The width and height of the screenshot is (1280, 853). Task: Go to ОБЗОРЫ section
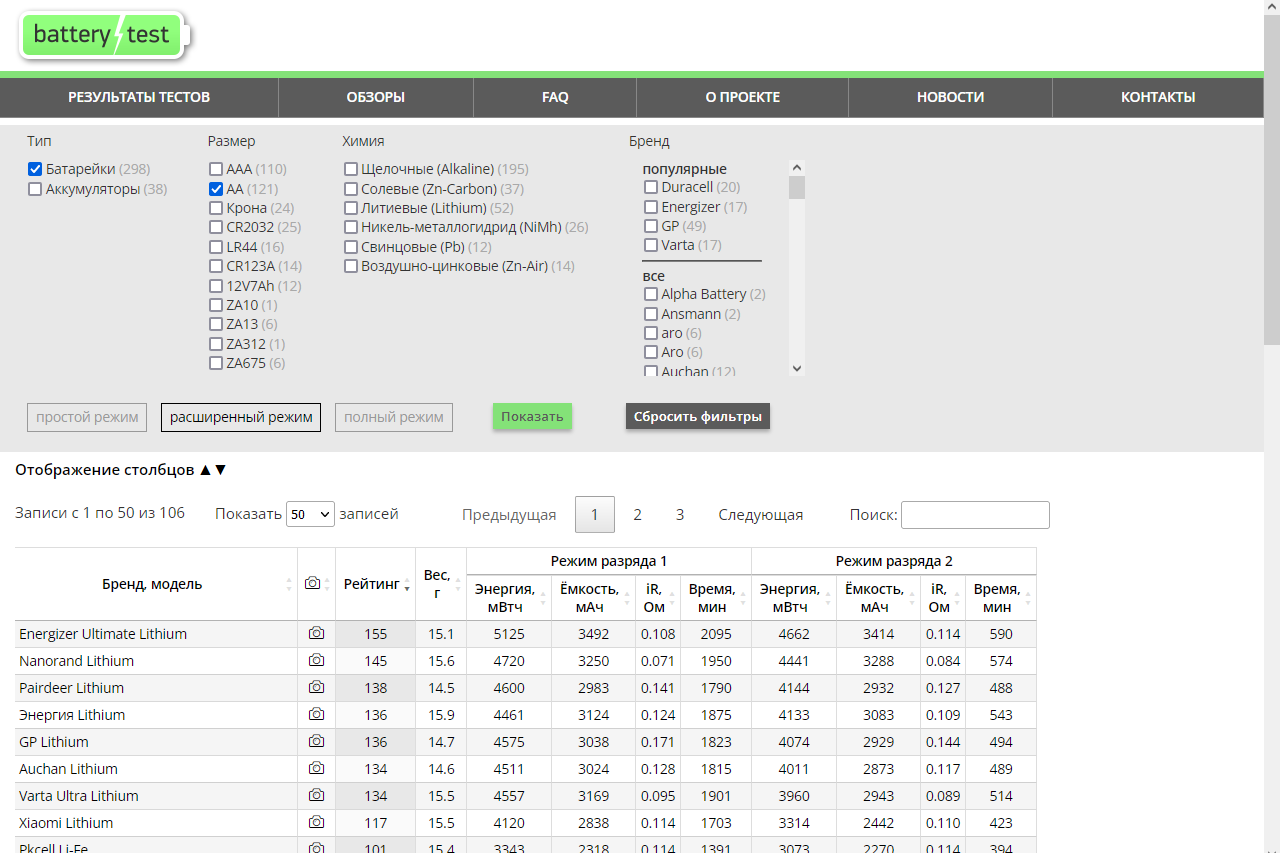[x=376, y=97]
